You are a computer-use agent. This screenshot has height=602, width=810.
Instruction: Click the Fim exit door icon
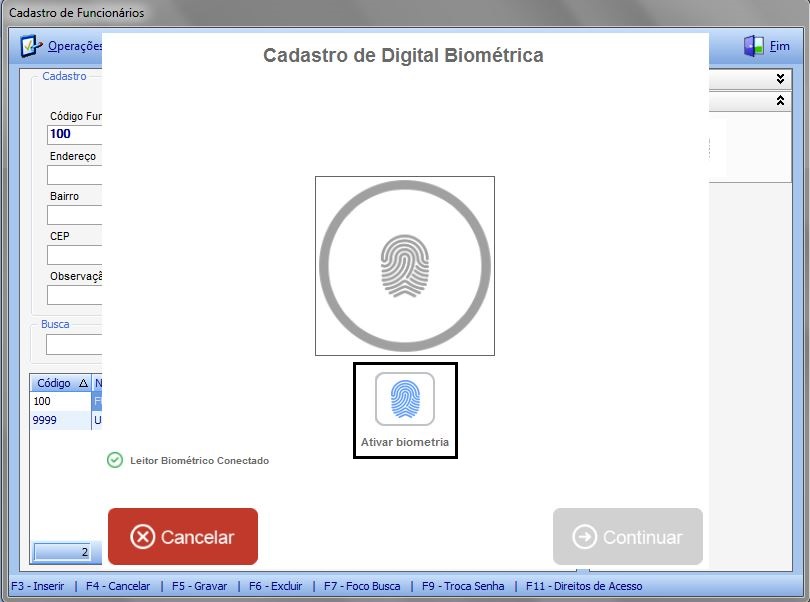(x=754, y=46)
